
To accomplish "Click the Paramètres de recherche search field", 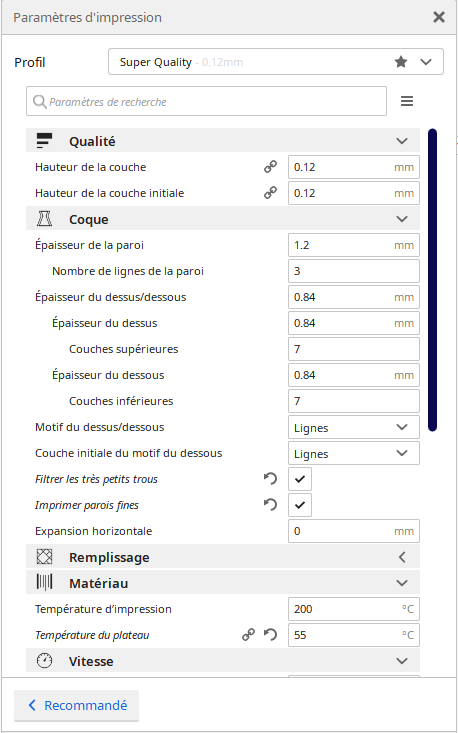I will pyautogui.click(x=206, y=101).
